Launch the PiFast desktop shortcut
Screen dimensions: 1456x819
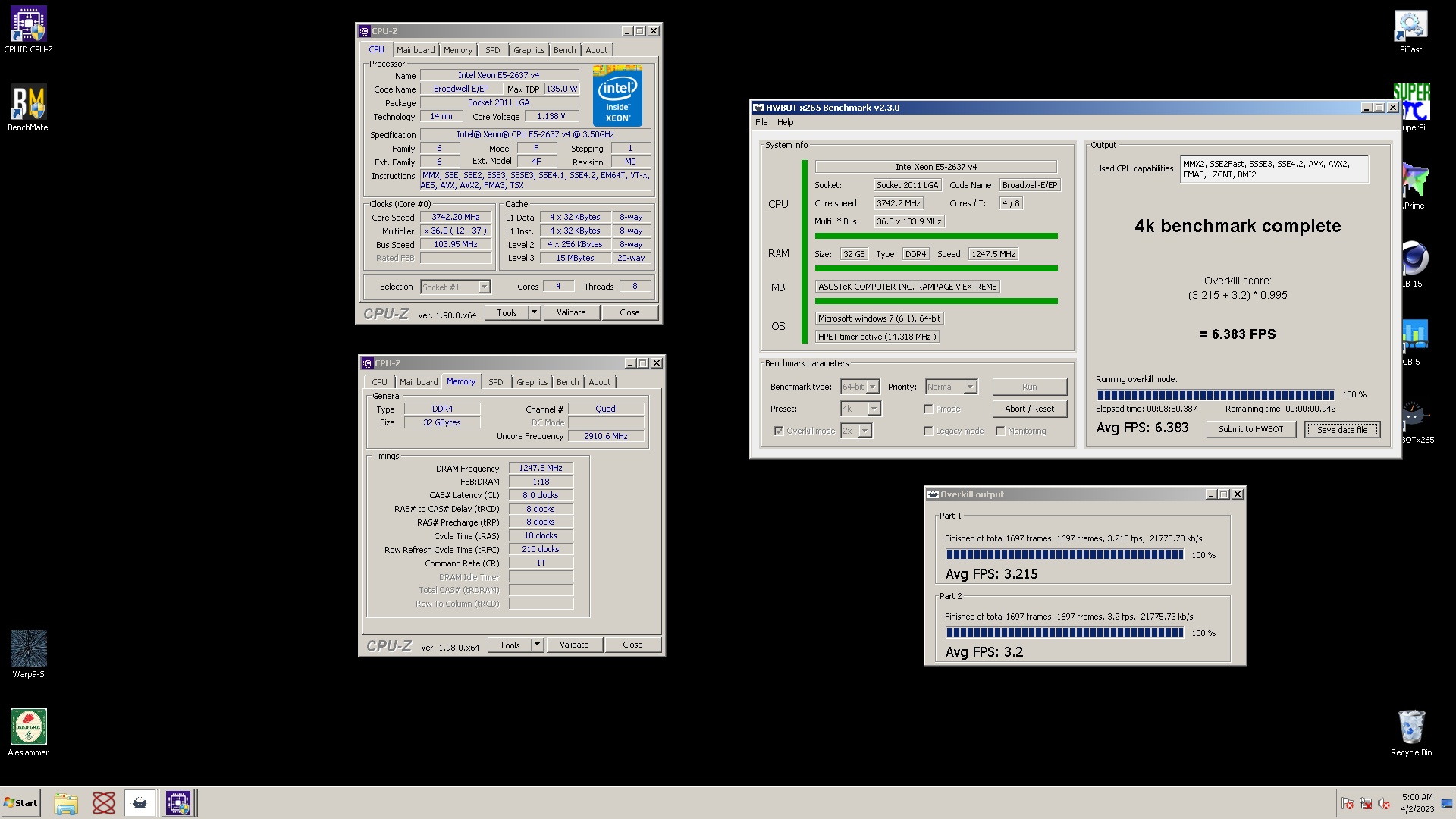[1410, 31]
